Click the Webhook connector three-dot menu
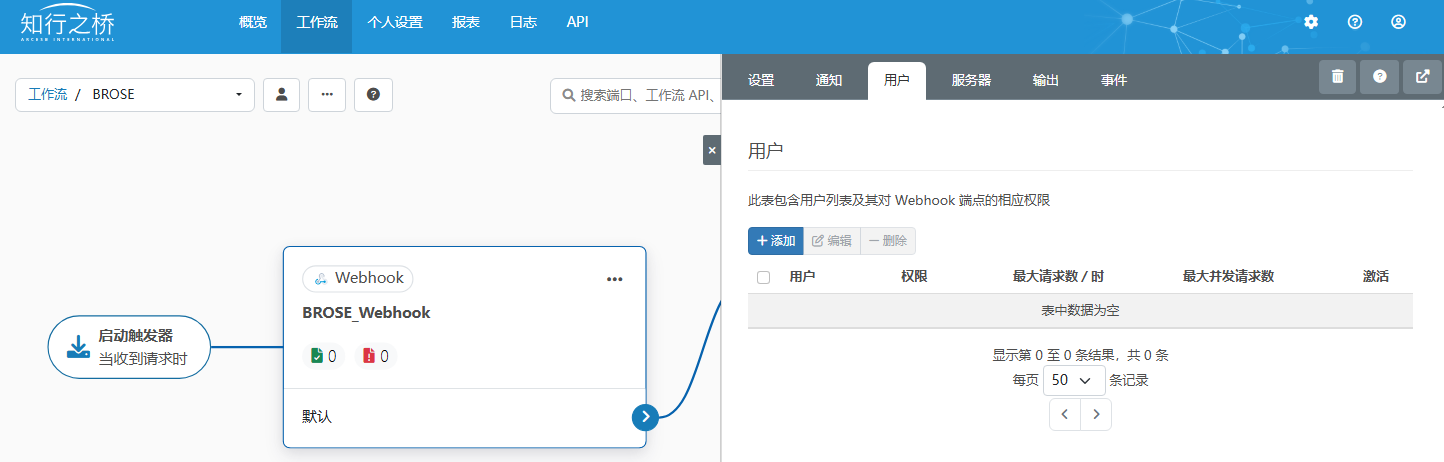The height and width of the screenshot is (462, 1444). [x=614, y=279]
